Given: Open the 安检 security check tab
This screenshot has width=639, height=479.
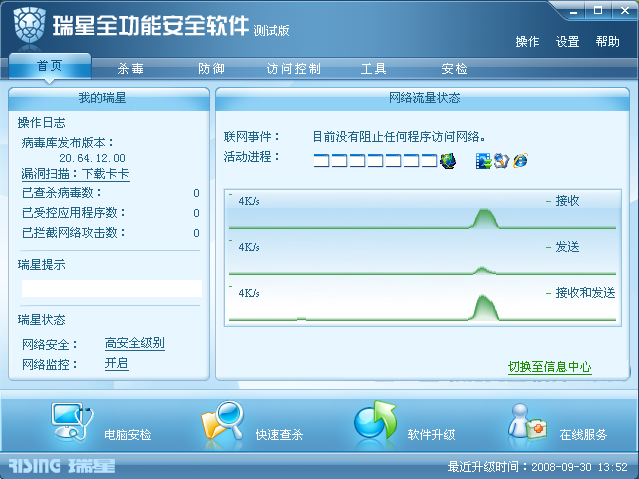Looking at the screenshot, I should (x=454, y=68).
